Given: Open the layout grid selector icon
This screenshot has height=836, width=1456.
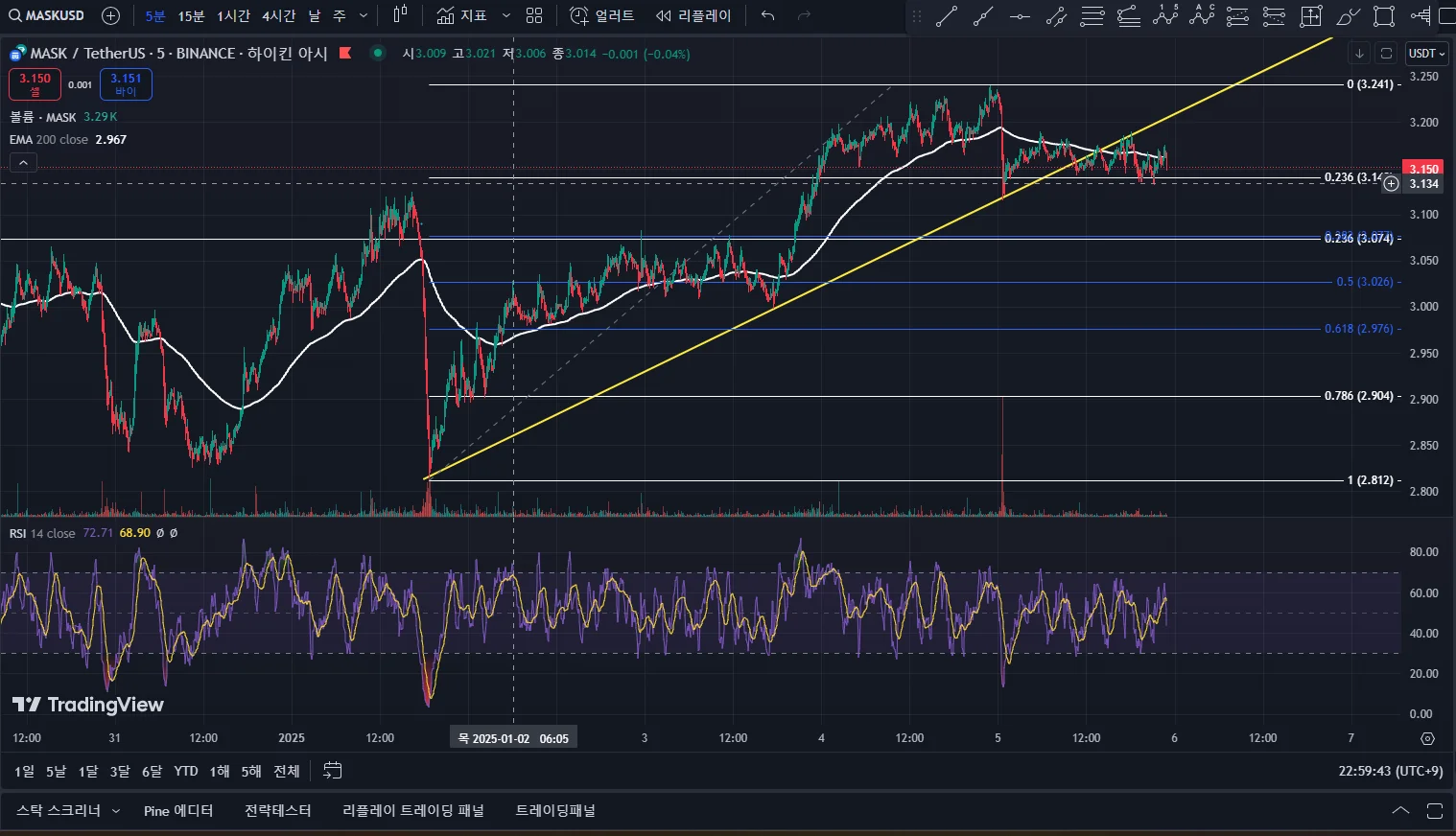Looking at the screenshot, I should (534, 15).
